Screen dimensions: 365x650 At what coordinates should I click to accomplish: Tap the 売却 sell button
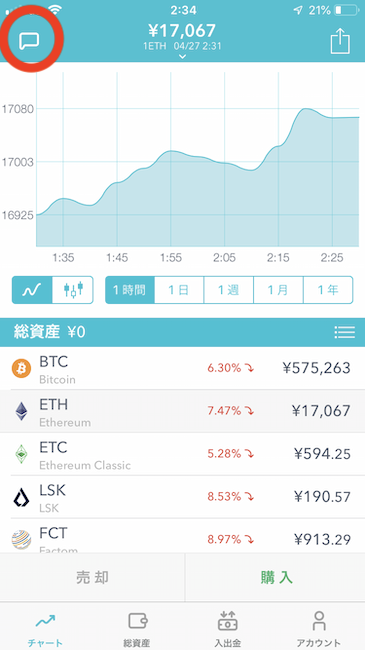[x=92, y=577]
